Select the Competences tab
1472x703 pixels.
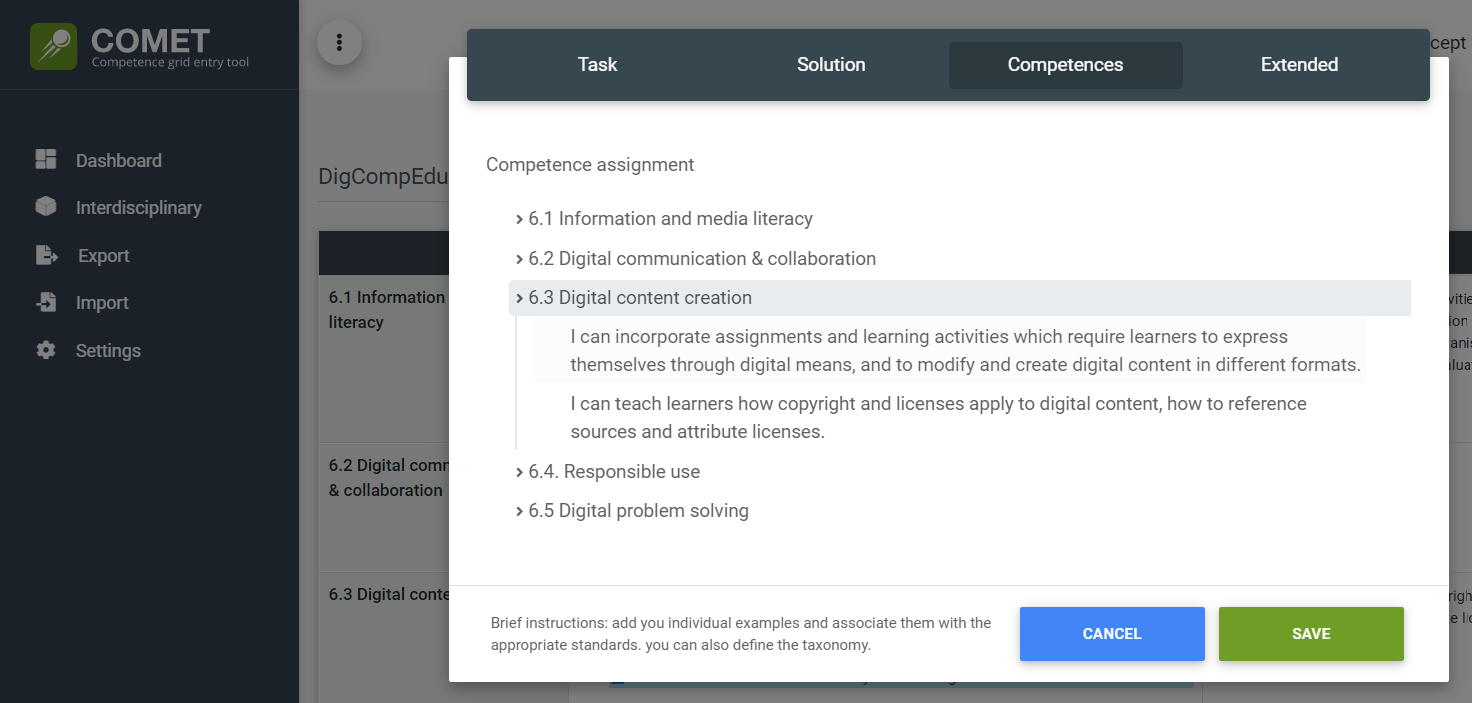(x=1065, y=65)
